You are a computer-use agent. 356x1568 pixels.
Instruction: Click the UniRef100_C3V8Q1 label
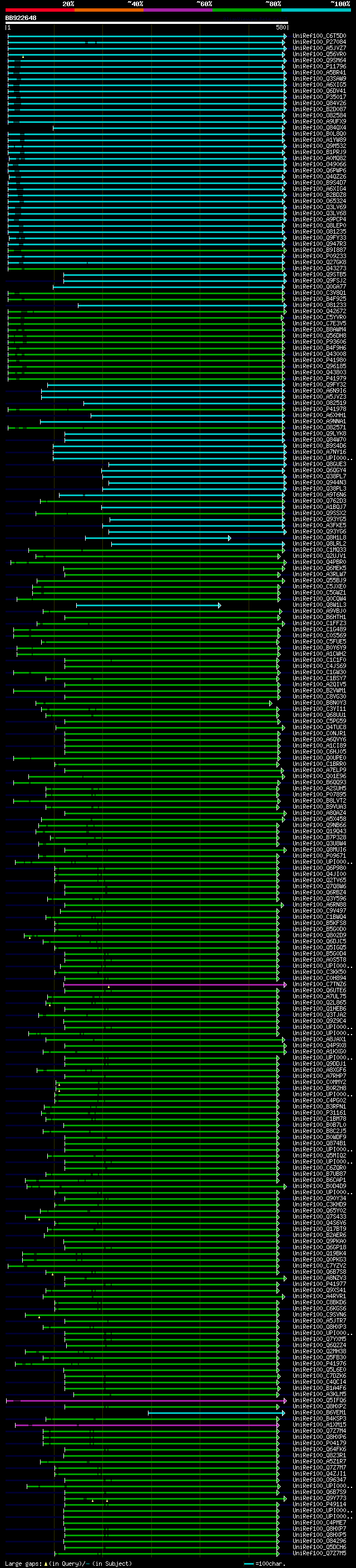pos(319,293)
